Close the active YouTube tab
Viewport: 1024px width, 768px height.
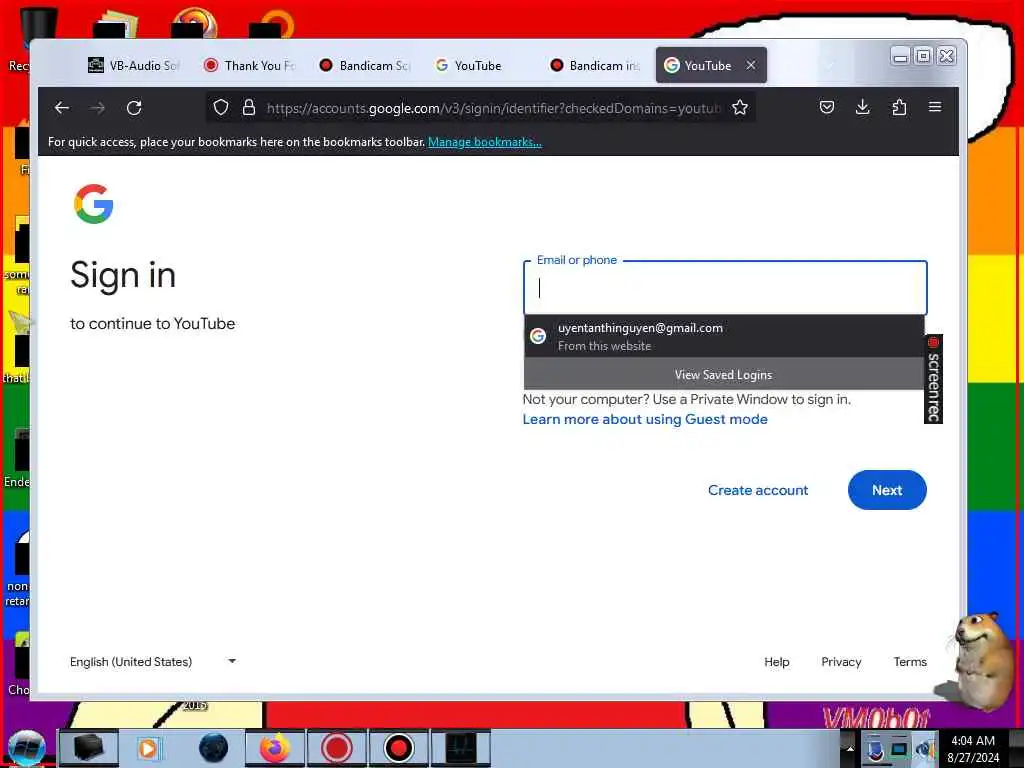tap(751, 65)
